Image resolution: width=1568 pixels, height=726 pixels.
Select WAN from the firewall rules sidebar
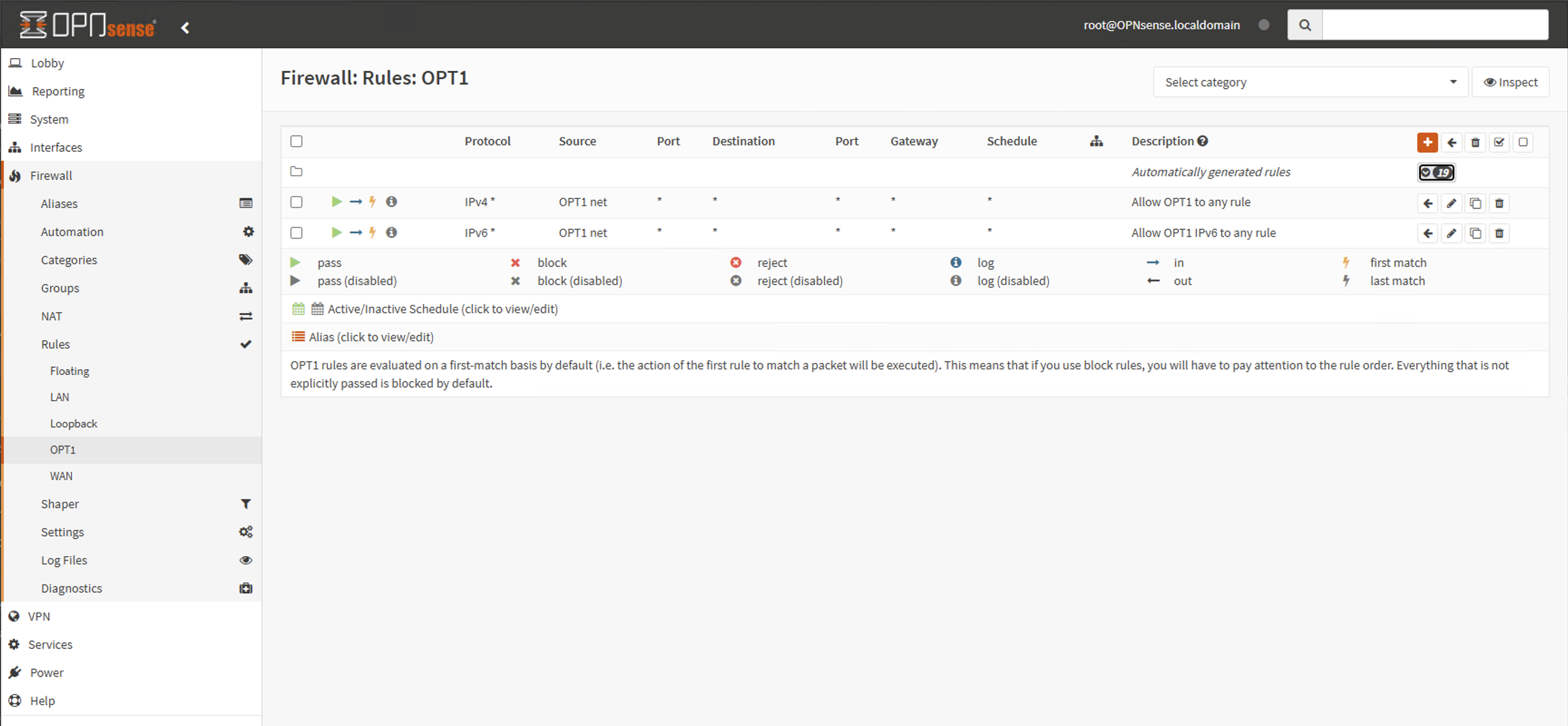click(62, 475)
